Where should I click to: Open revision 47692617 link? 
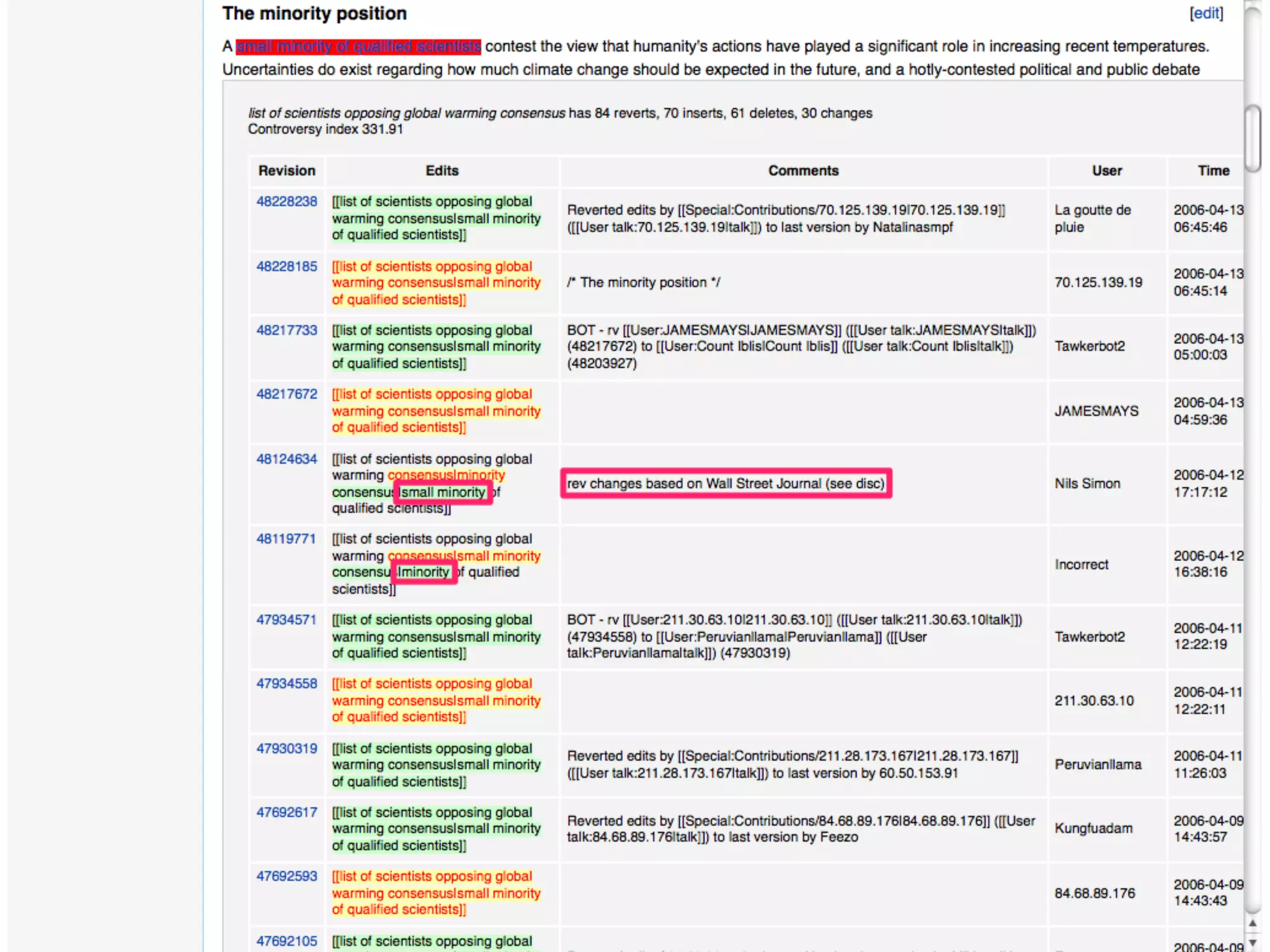point(286,813)
